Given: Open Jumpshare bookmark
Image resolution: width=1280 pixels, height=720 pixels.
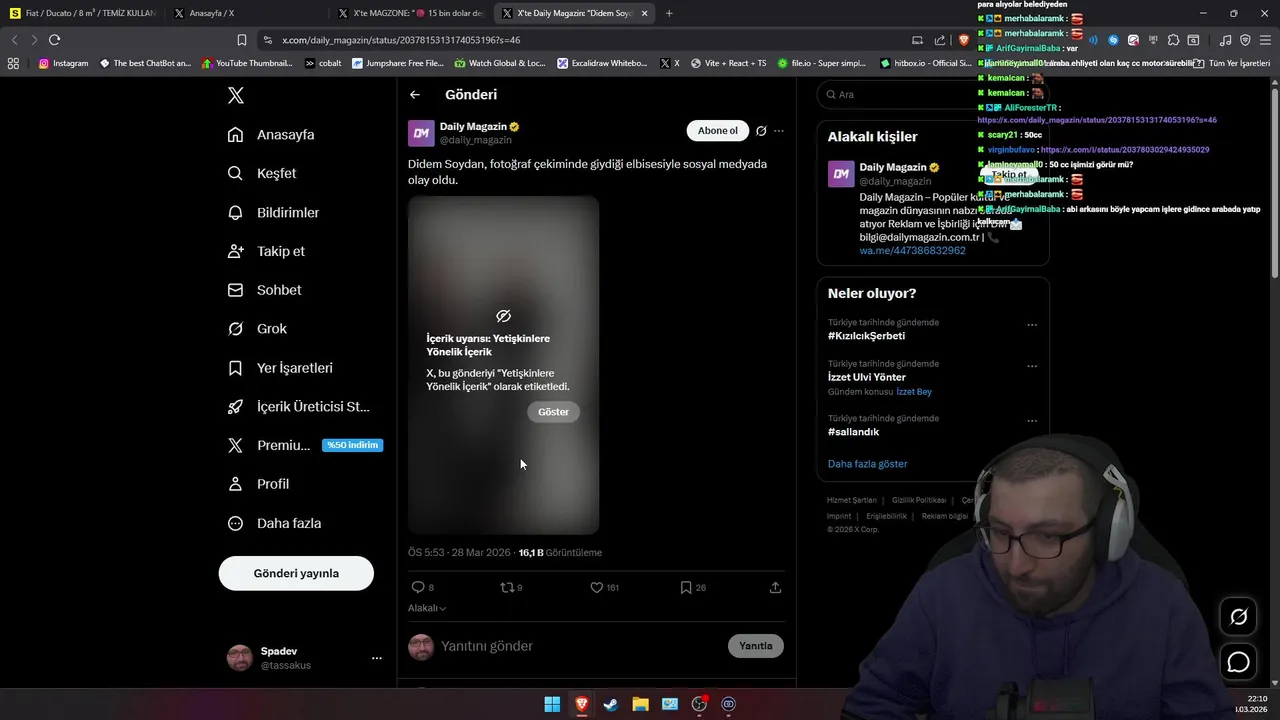Looking at the screenshot, I should 397,63.
